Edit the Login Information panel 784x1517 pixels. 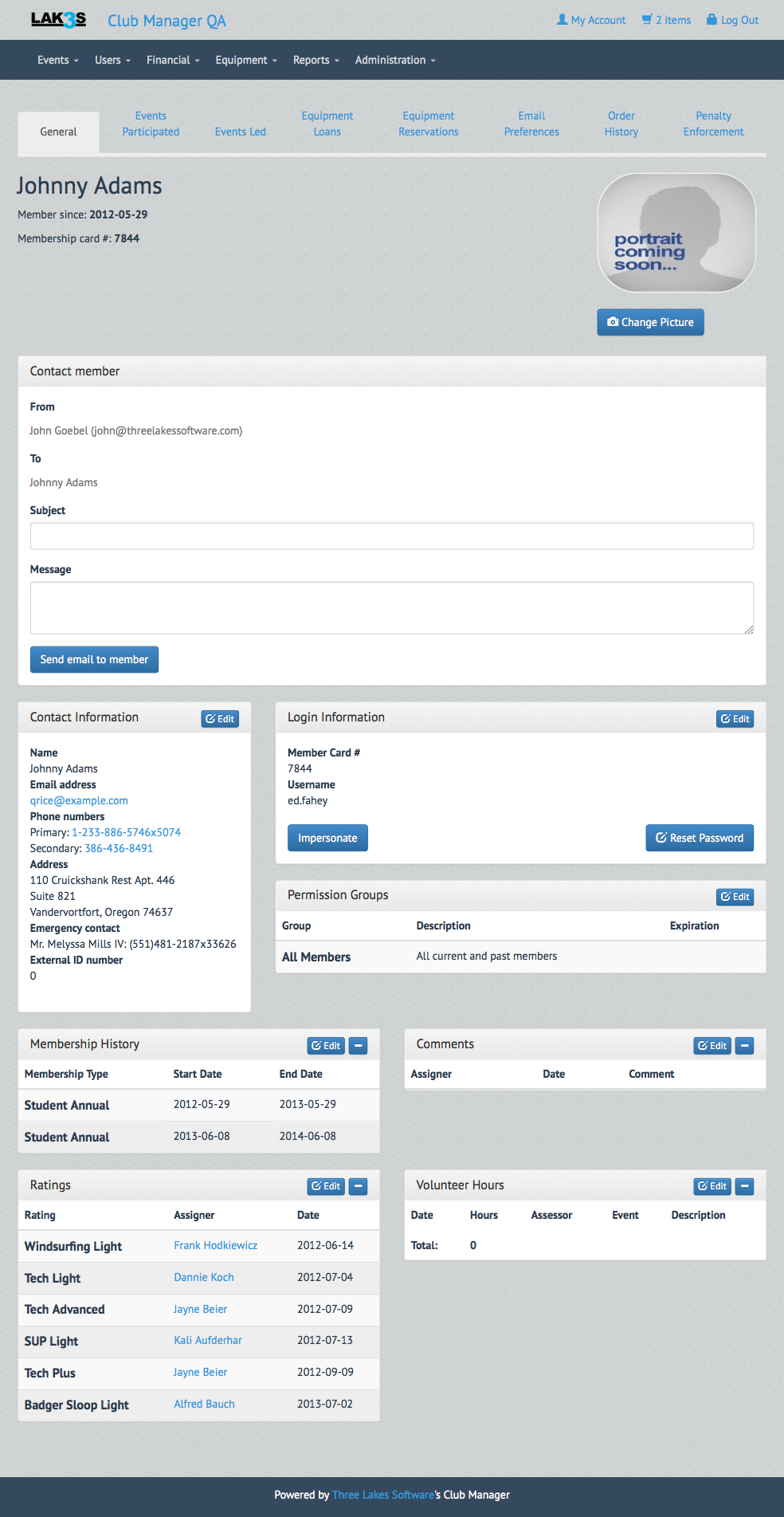(735, 719)
